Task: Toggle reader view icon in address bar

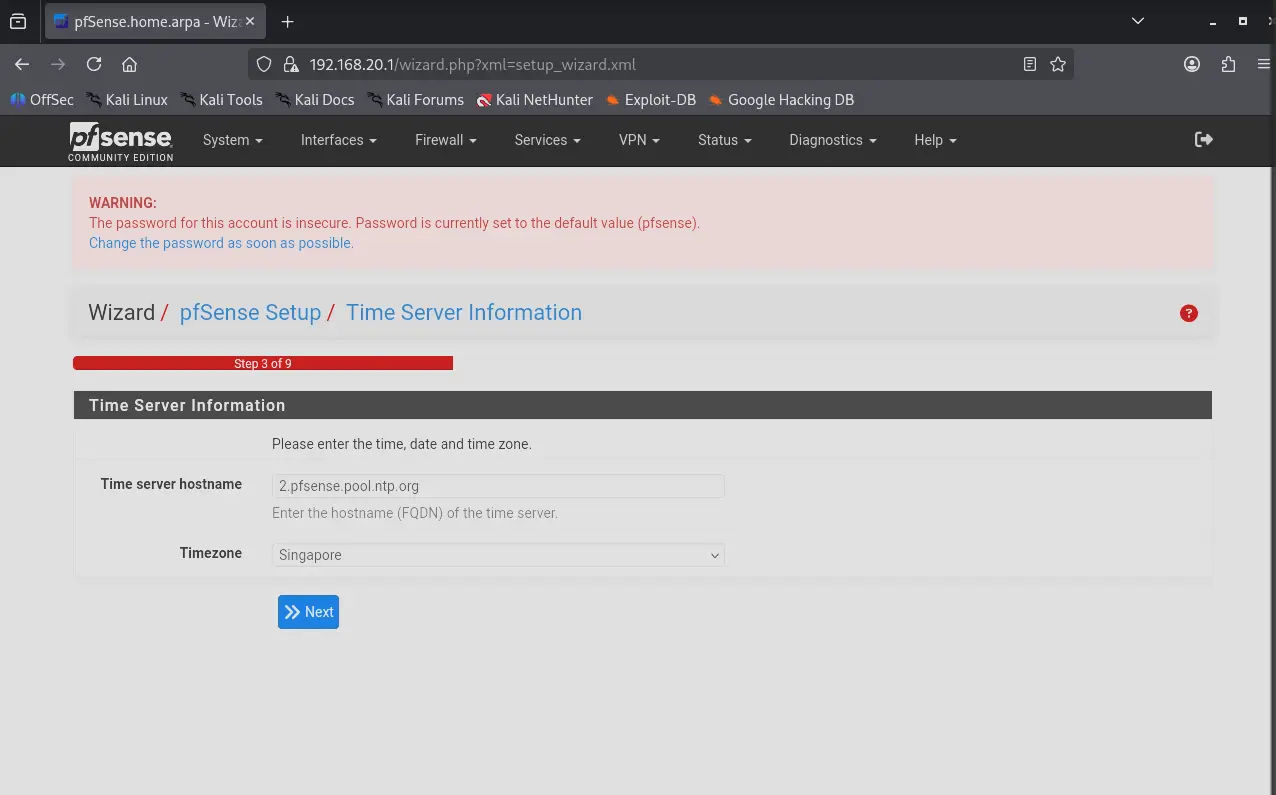Action: click(x=1030, y=64)
